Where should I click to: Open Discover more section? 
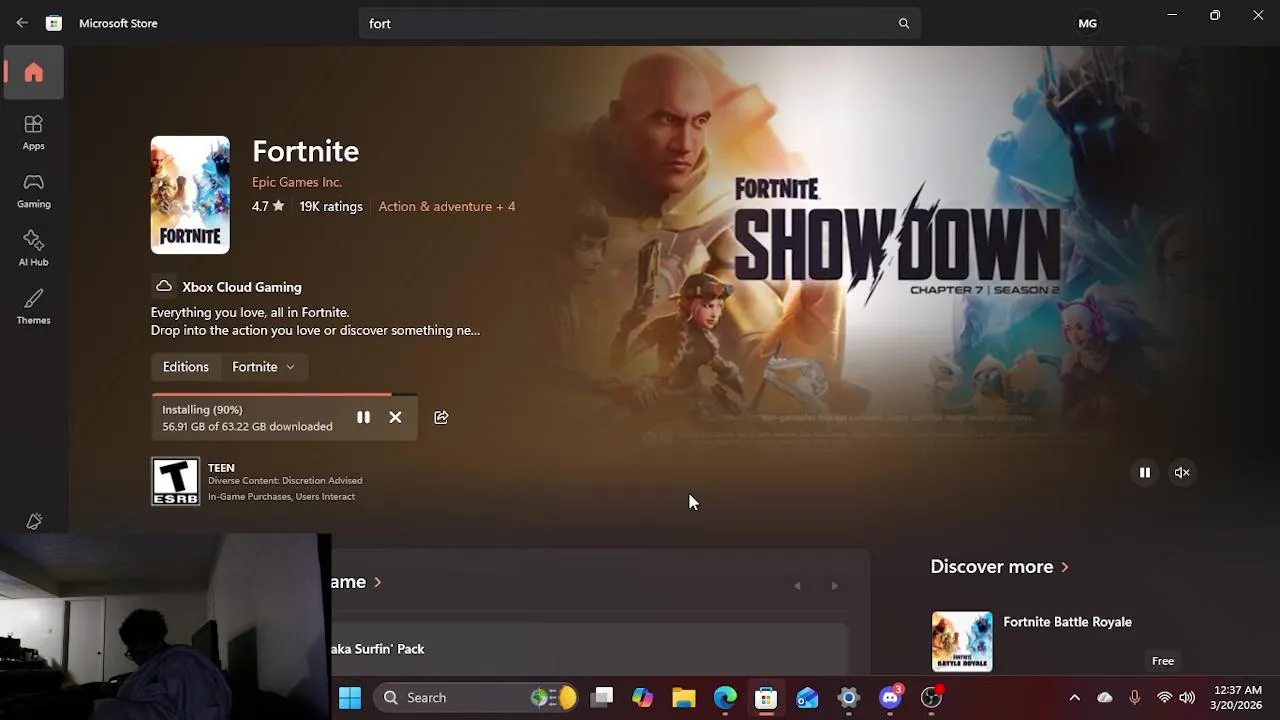[999, 566]
